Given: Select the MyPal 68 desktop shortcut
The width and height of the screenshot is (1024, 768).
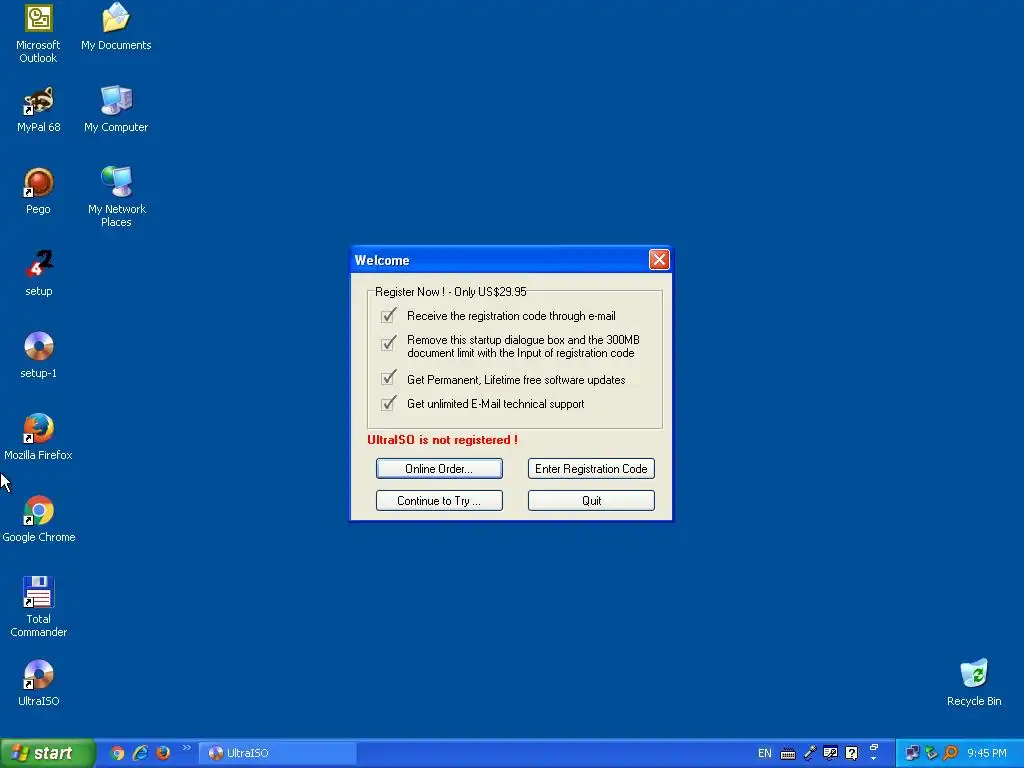Looking at the screenshot, I should click(39, 109).
